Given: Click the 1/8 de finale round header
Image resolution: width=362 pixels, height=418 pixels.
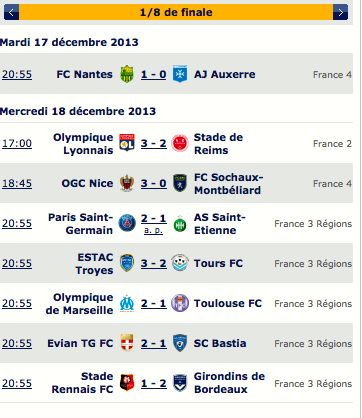Looking at the screenshot, I should point(176,12).
